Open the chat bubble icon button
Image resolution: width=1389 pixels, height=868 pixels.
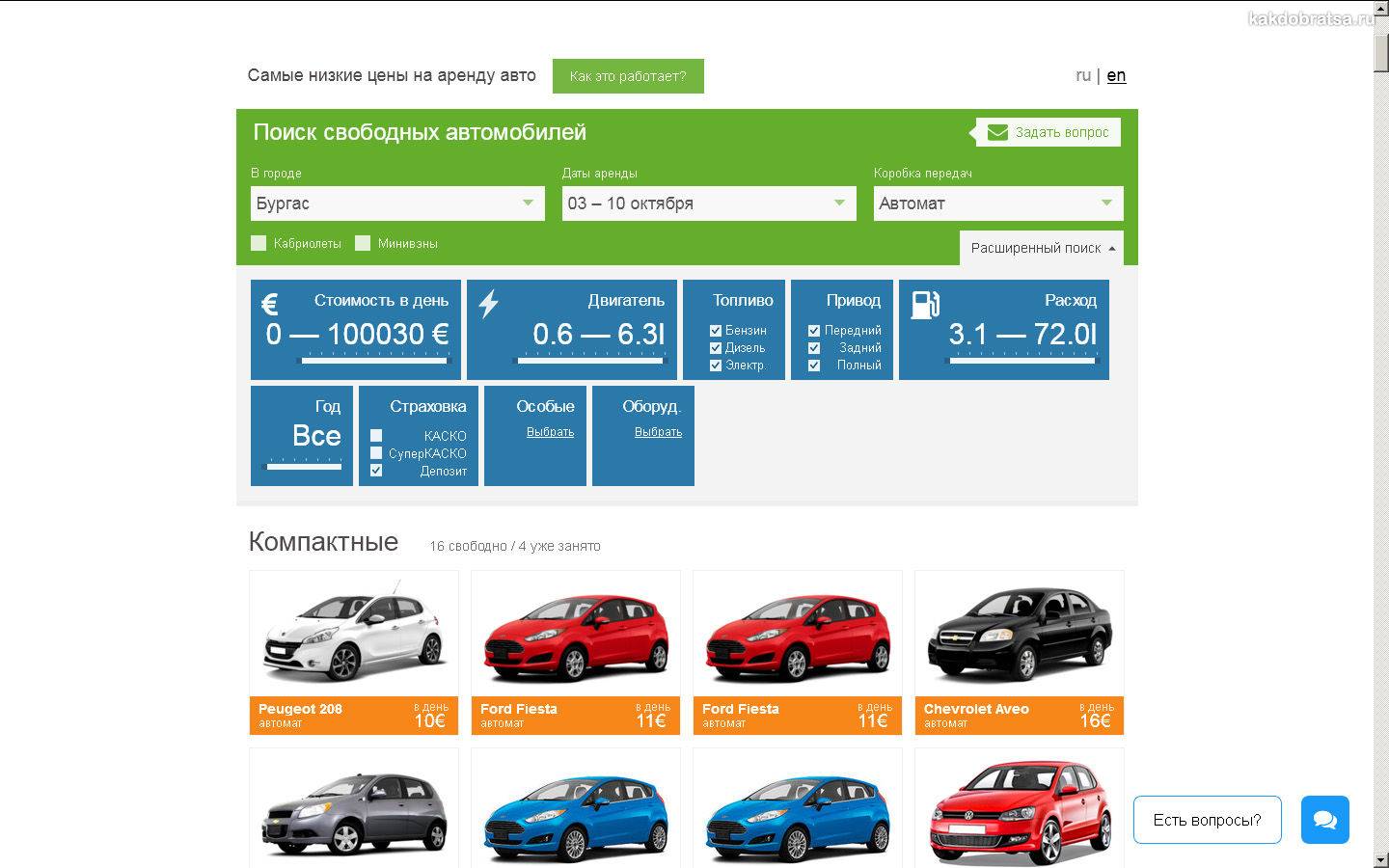coord(1324,820)
